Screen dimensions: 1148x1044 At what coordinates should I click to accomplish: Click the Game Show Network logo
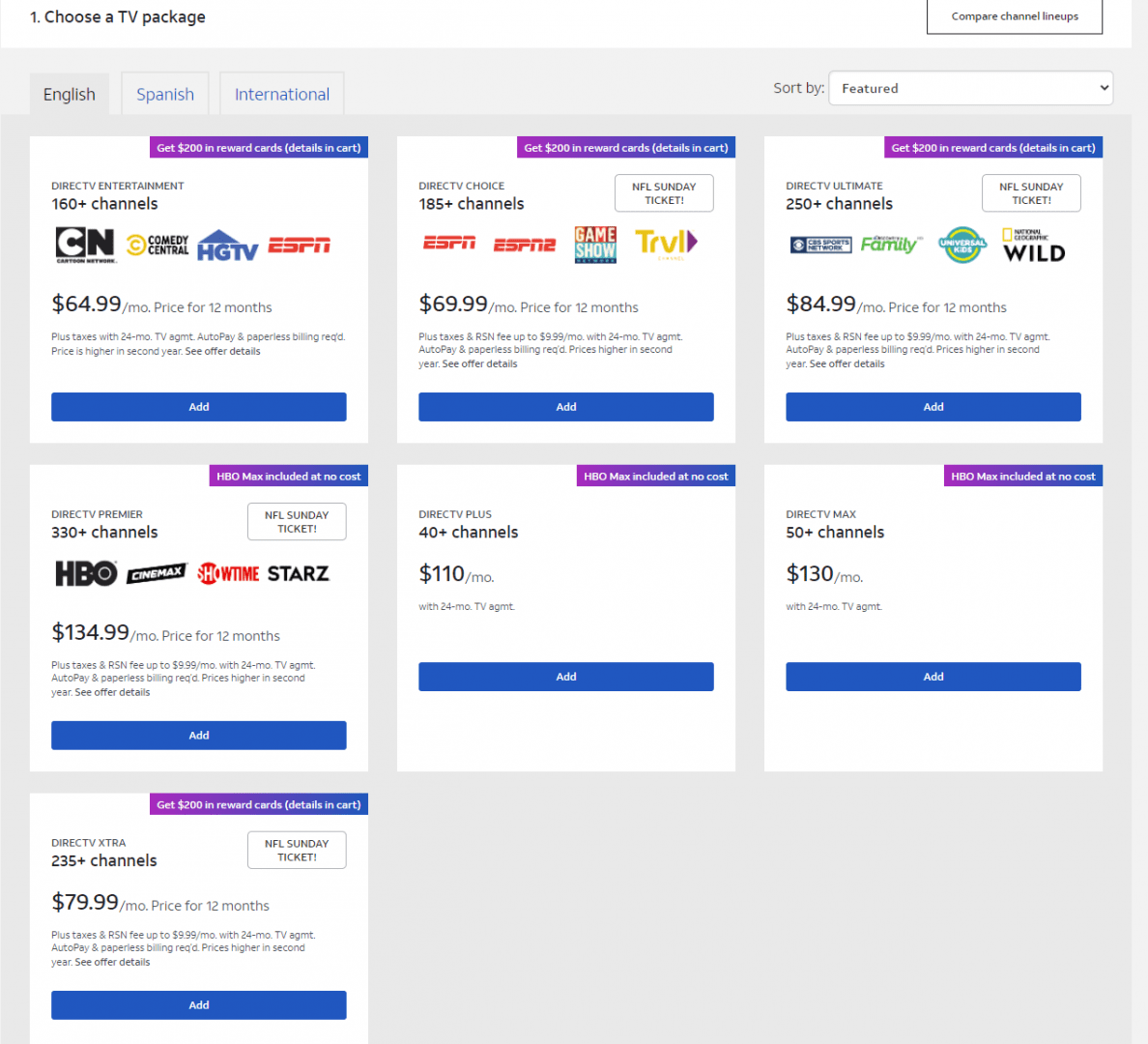(x=595, y=245)
